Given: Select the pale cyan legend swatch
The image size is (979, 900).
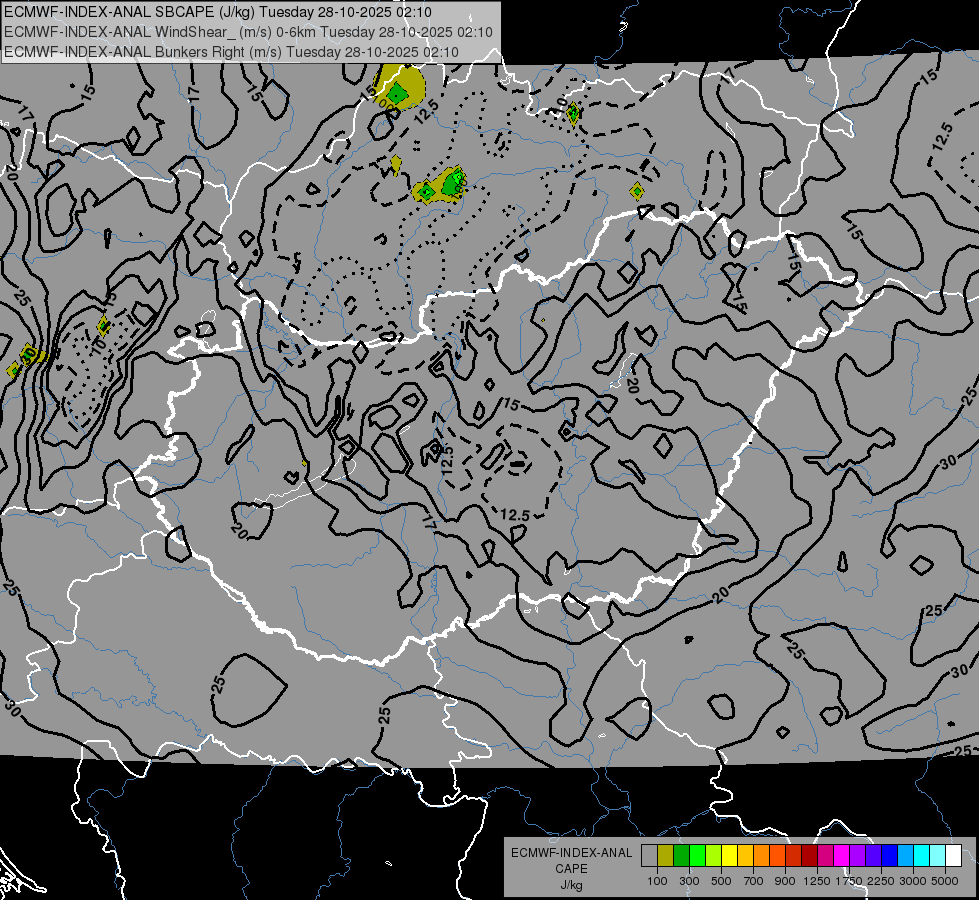Looking at the screenshot, I should [x=938, y=856].
